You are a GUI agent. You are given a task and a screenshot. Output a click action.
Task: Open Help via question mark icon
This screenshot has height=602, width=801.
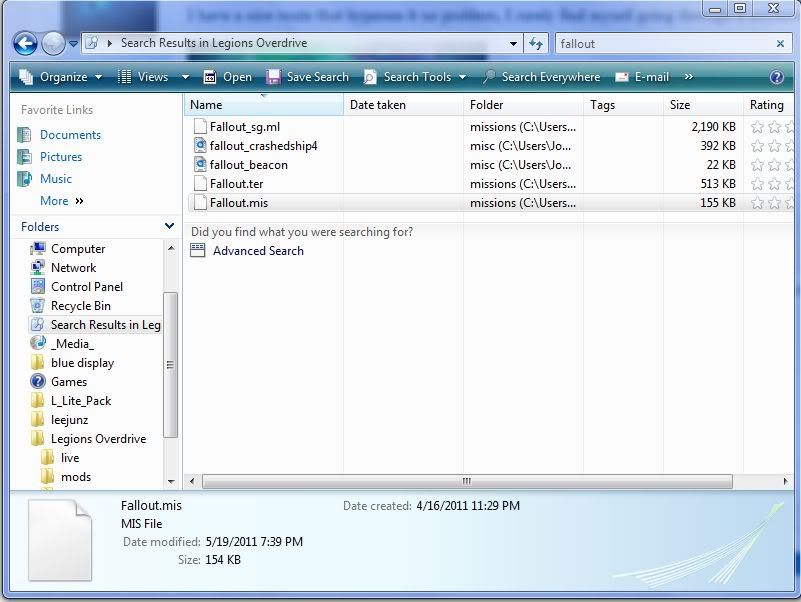click(x=776, y=77)
